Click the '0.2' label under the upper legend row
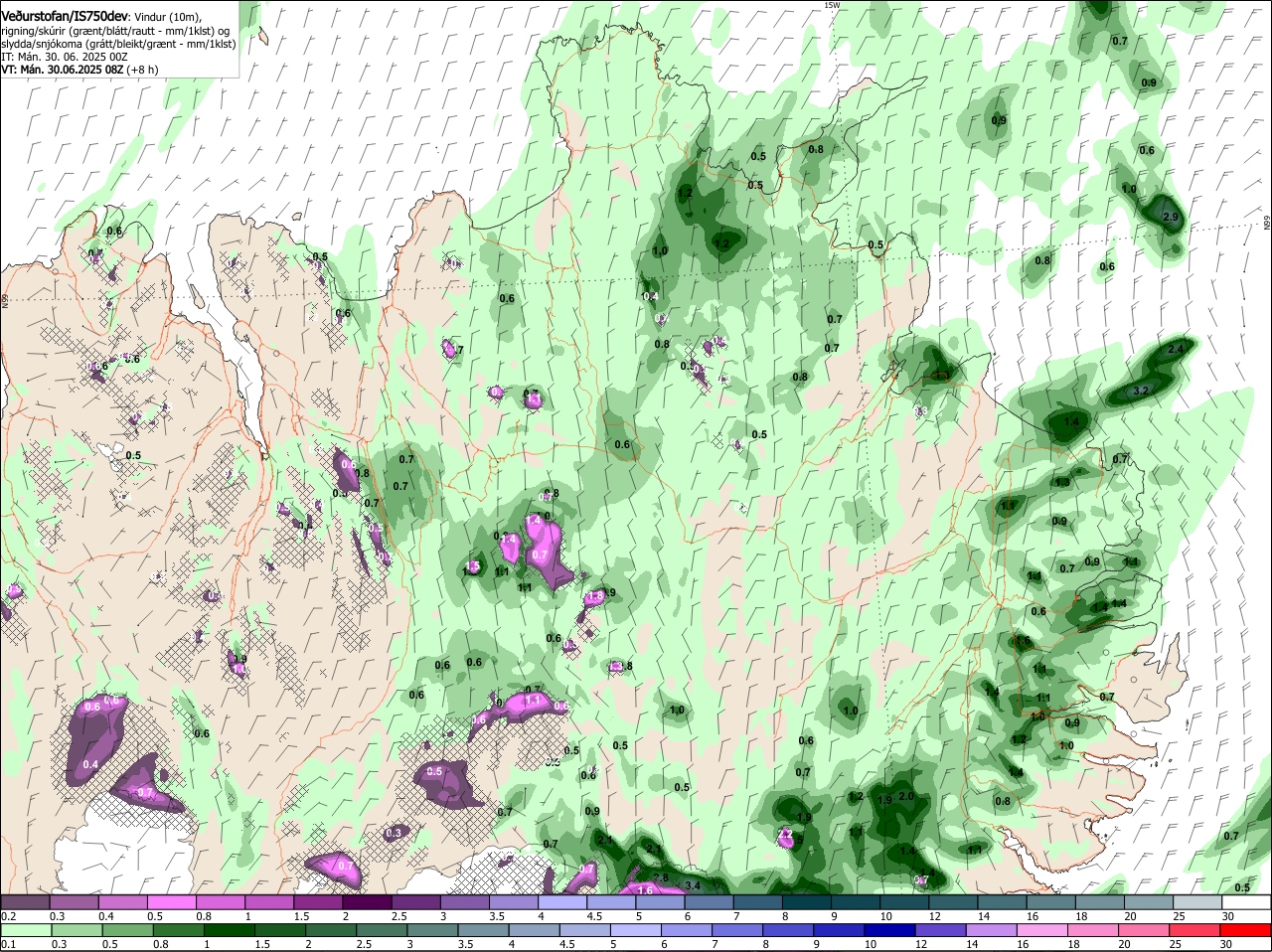The height and width of the screenshot is (952, 1272). pos(8,916)
